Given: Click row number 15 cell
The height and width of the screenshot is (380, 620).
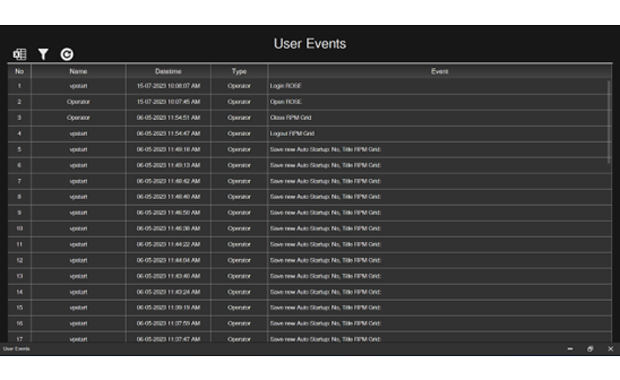Looking at the screenshot, I should [19, 307].
